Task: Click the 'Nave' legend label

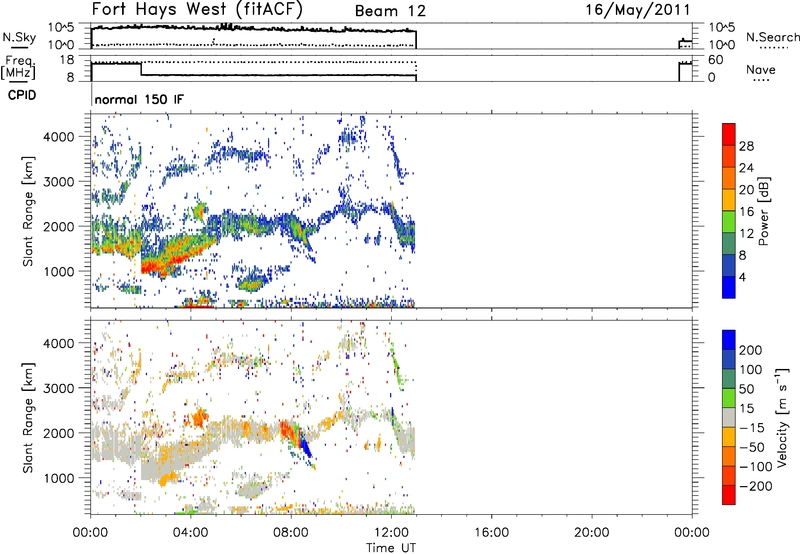Action: (761, 69)
